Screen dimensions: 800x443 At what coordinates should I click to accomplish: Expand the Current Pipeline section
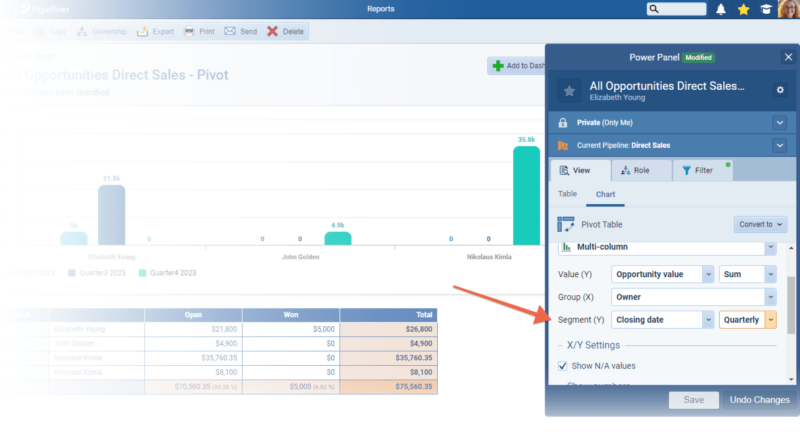780,145
